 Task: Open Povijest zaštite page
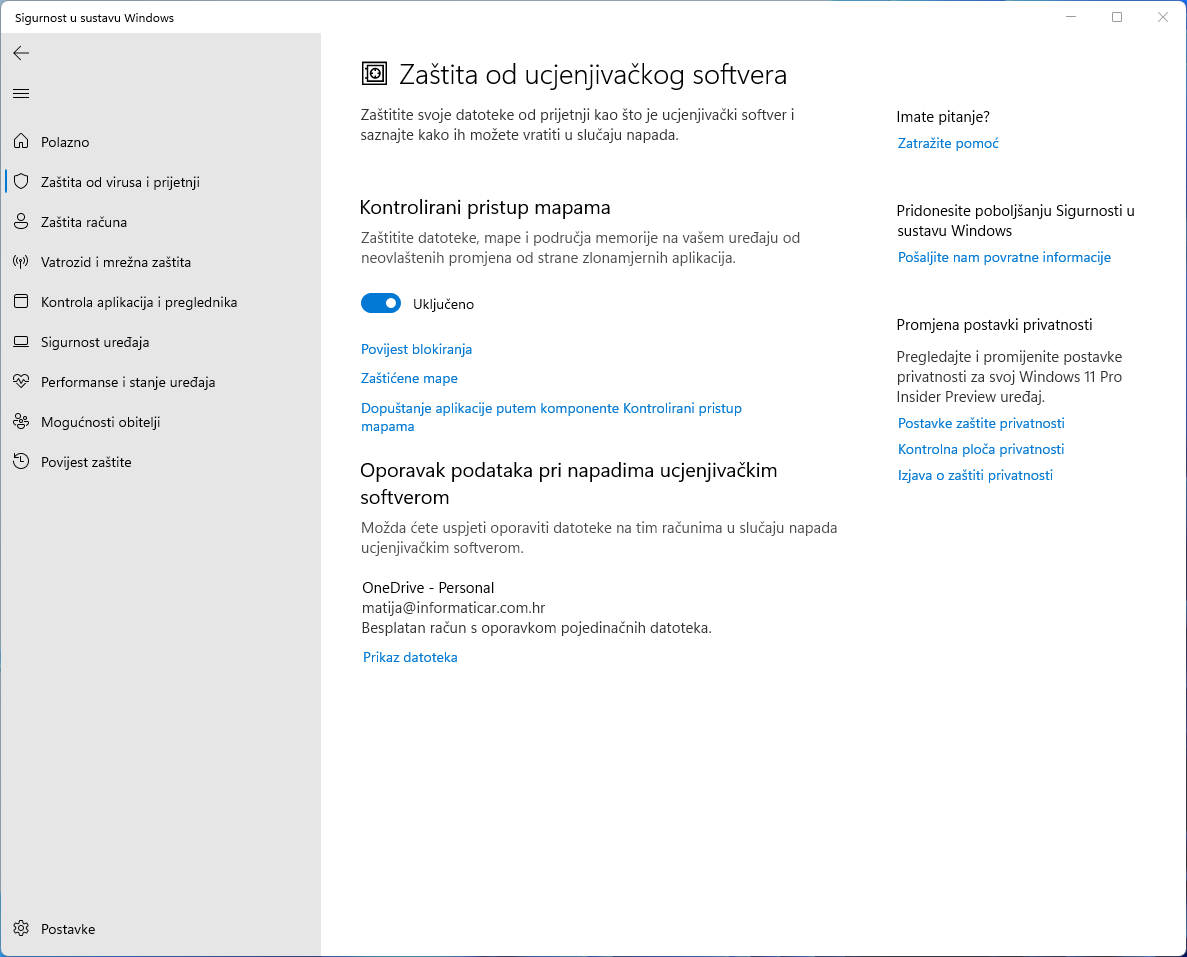160,462
